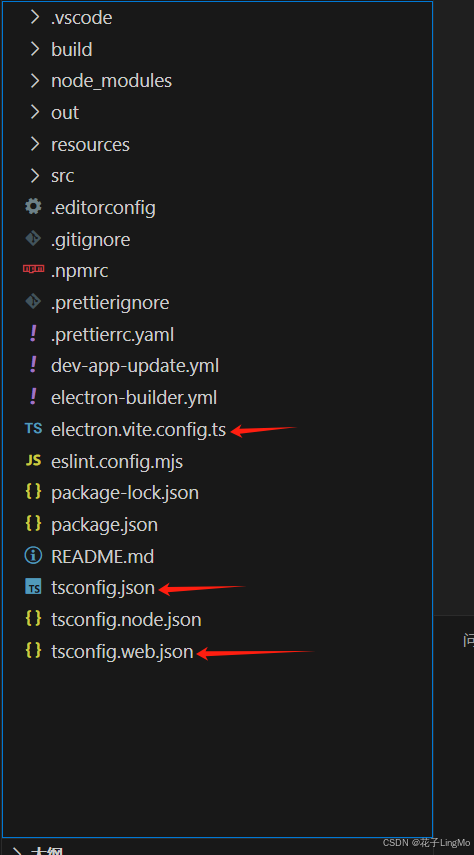This screenshot has width=474, height=855.
Task: Open the build folder name
Action: coord(71,49)
